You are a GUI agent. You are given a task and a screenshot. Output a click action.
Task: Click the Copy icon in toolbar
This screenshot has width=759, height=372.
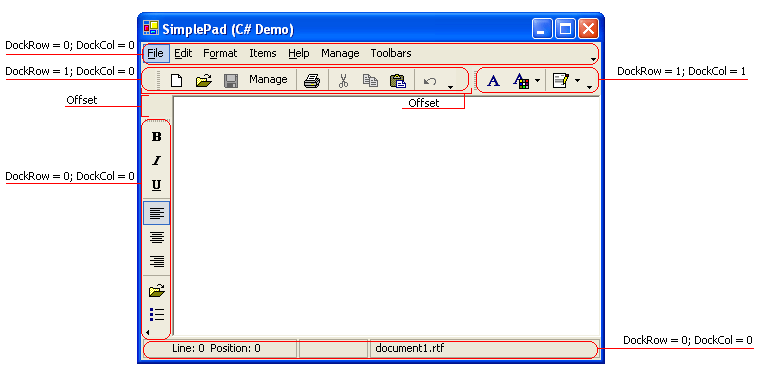click(x=370, y=80)
